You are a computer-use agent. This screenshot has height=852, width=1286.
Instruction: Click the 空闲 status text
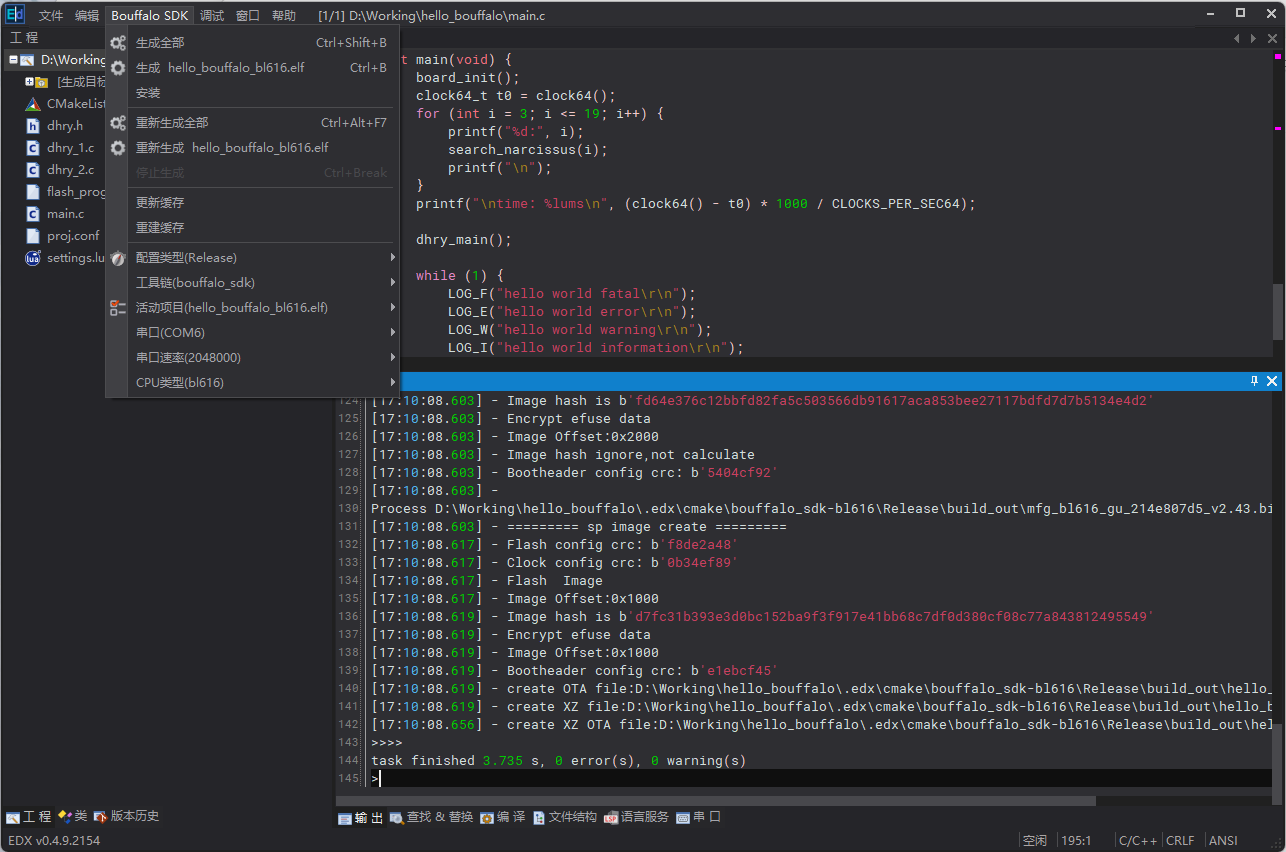point(1034,841)
